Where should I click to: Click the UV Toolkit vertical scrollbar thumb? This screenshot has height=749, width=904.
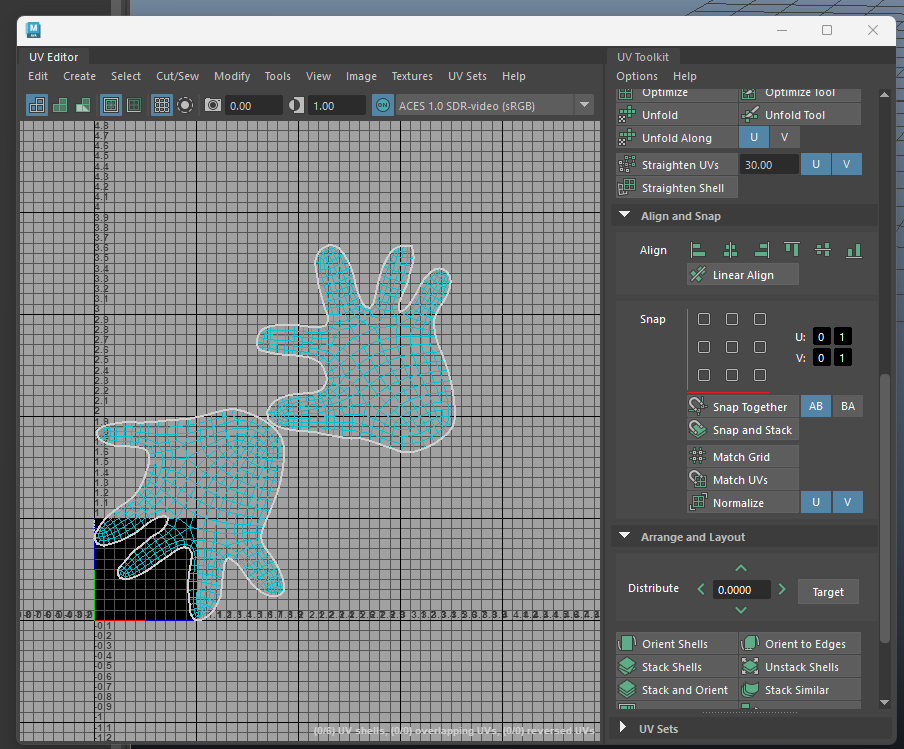coord(884,507)
